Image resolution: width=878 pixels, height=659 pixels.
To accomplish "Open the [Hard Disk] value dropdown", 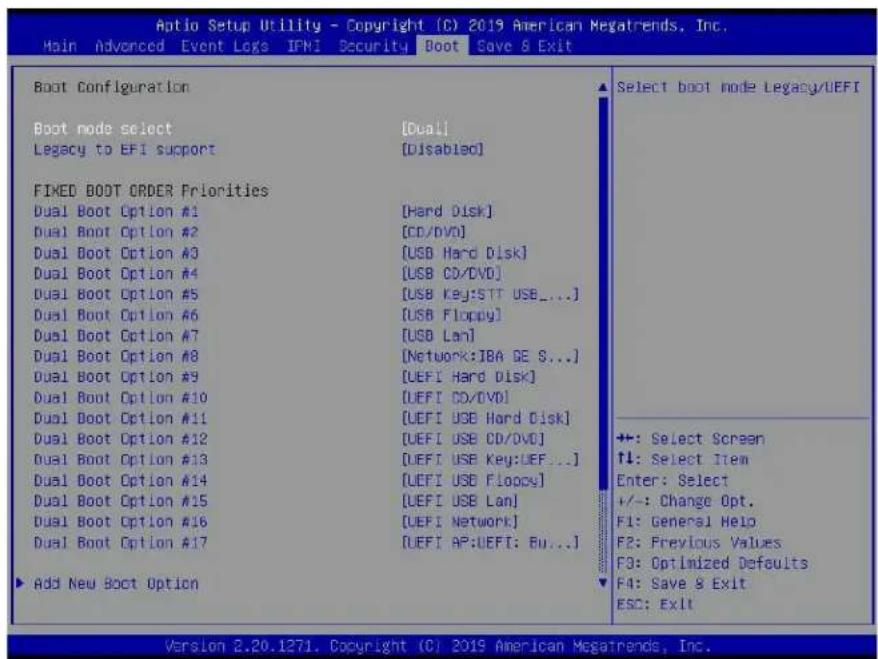I will [447, 212].
